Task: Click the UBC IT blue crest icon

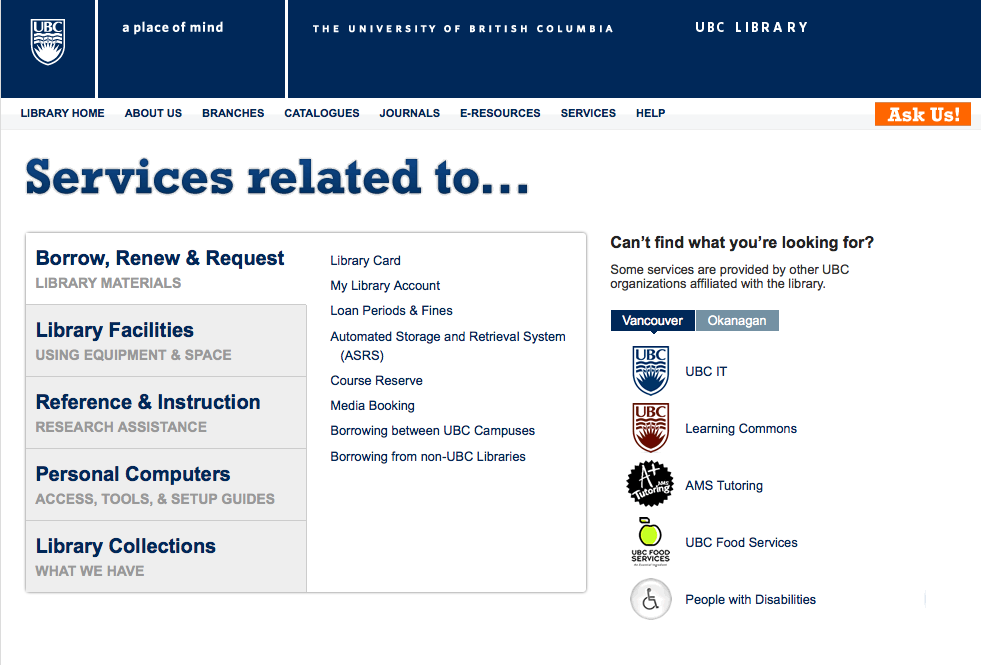Action: 651,370
